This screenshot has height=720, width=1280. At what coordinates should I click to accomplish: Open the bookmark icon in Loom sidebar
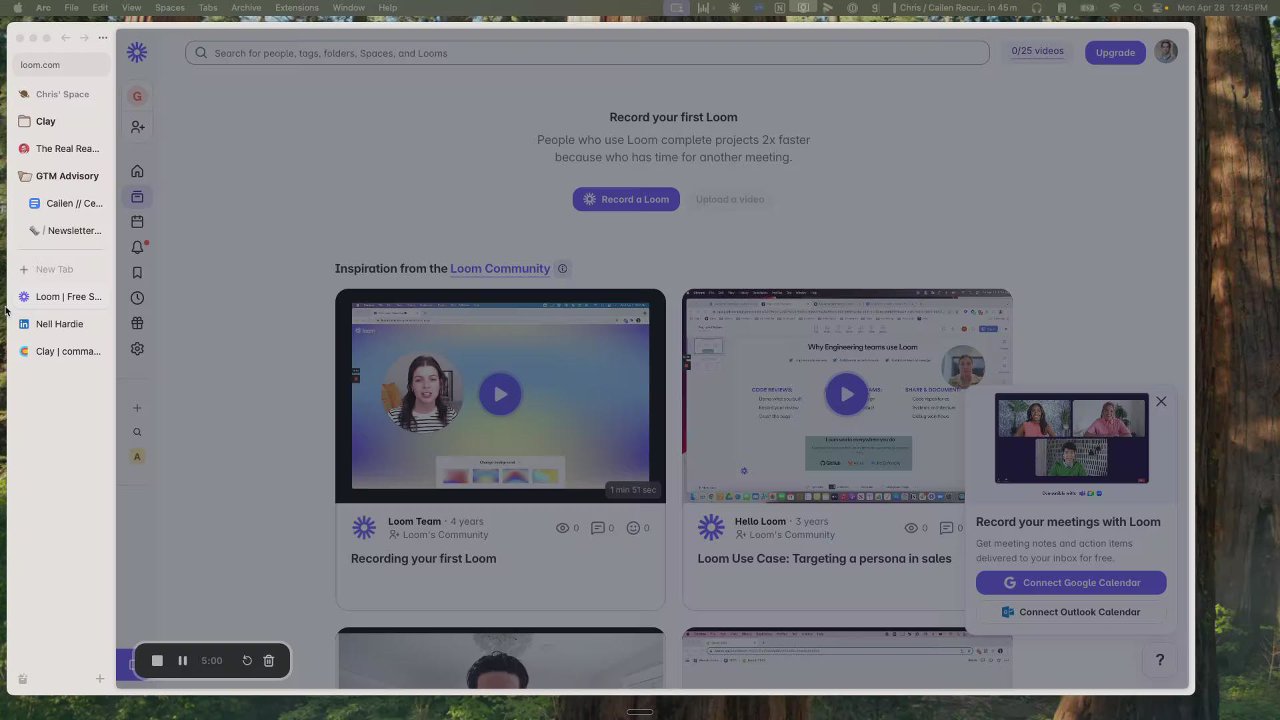(137, 273)
